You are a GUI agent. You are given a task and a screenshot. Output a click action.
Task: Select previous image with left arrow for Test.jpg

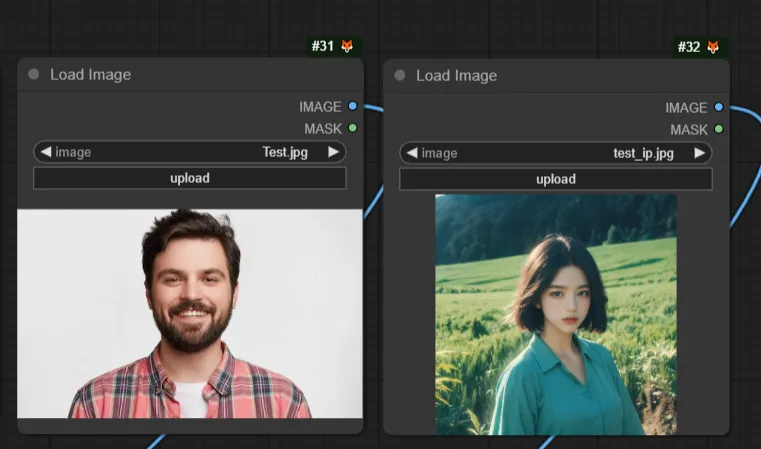pyautogui.click(x=45, y=152)
